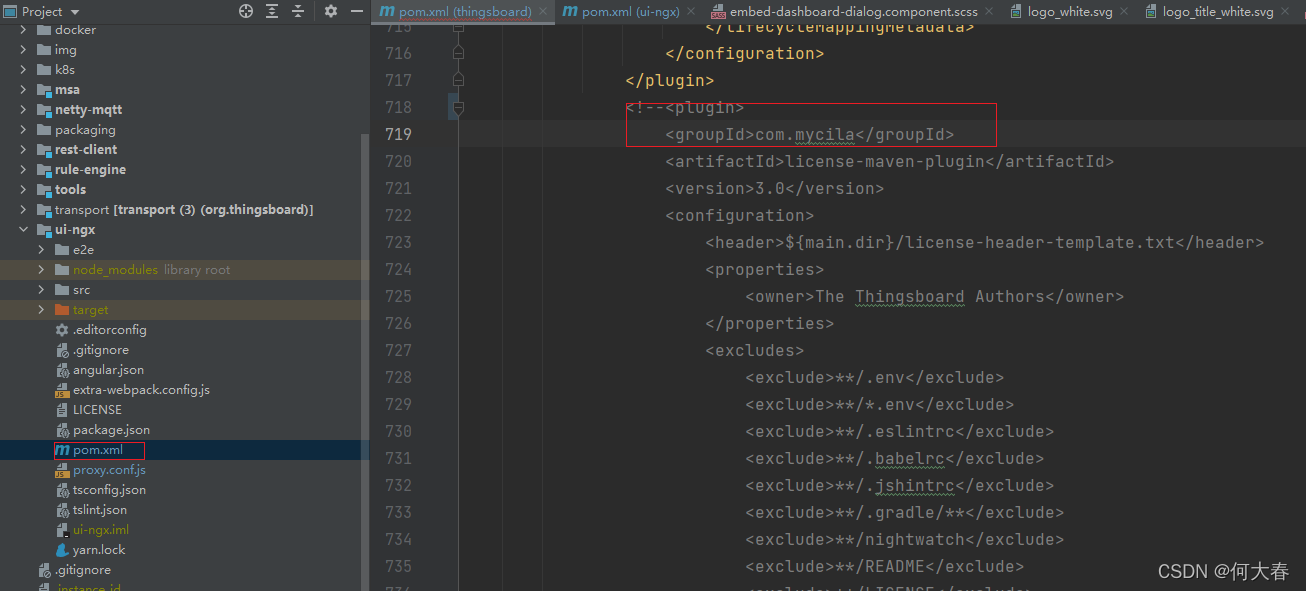Expand the rule-engine module
The image size is (1306, 591).
(24, 170)
